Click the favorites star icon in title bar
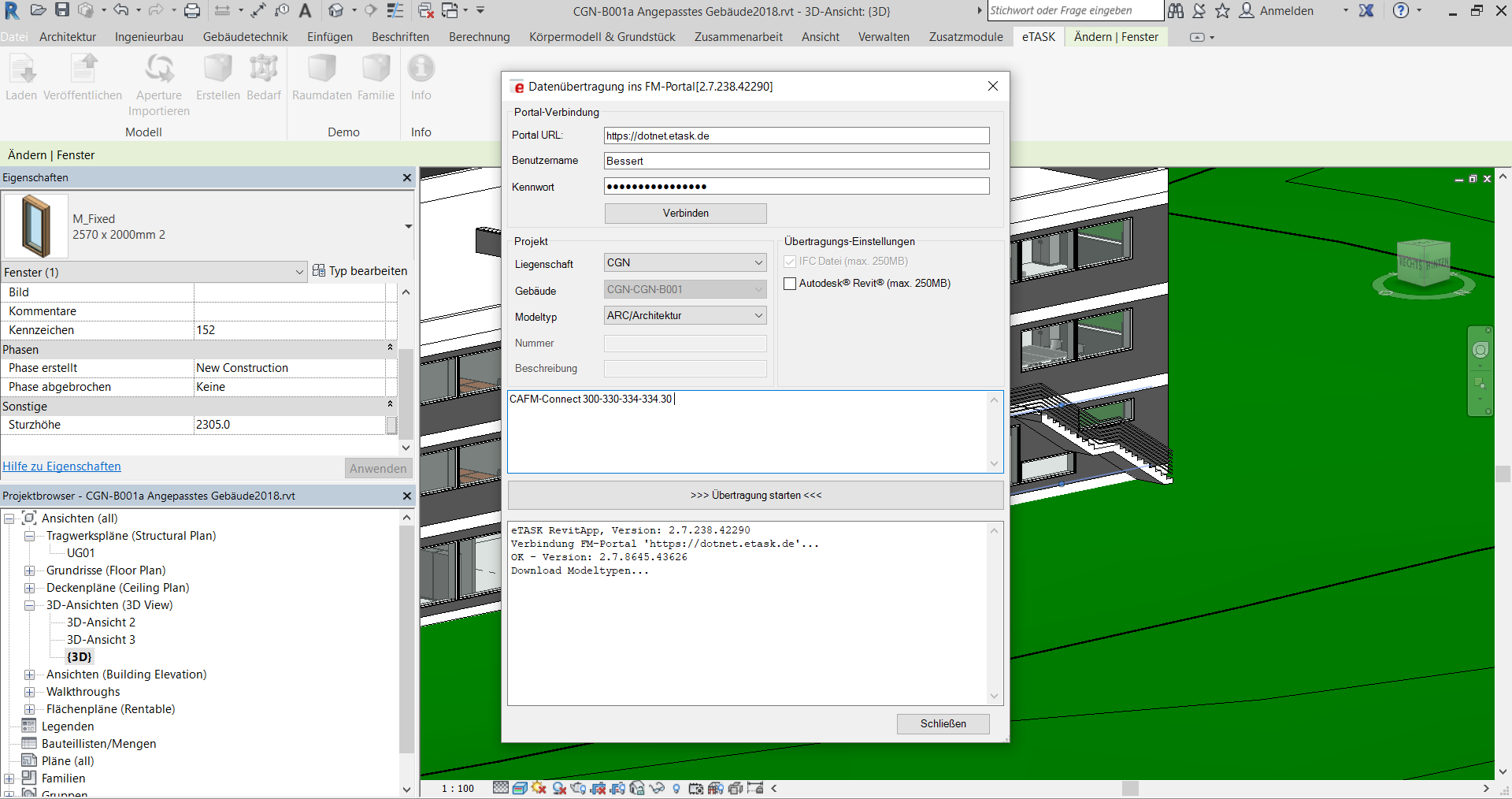Image resolution: width=1512 pixels, height=799 pixels. coord(1222,10)
